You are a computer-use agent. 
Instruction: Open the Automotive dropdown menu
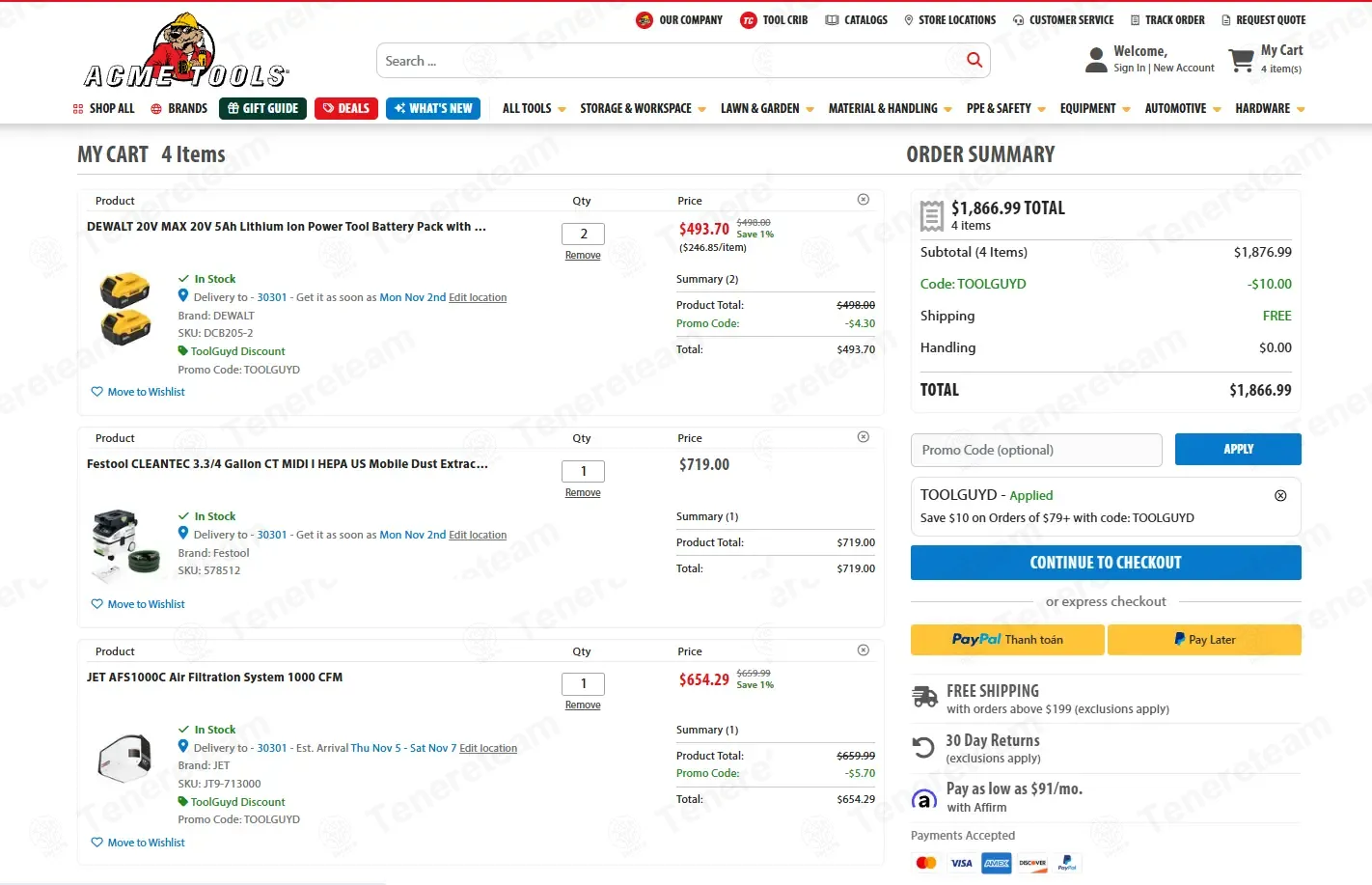coord(1183,109)
